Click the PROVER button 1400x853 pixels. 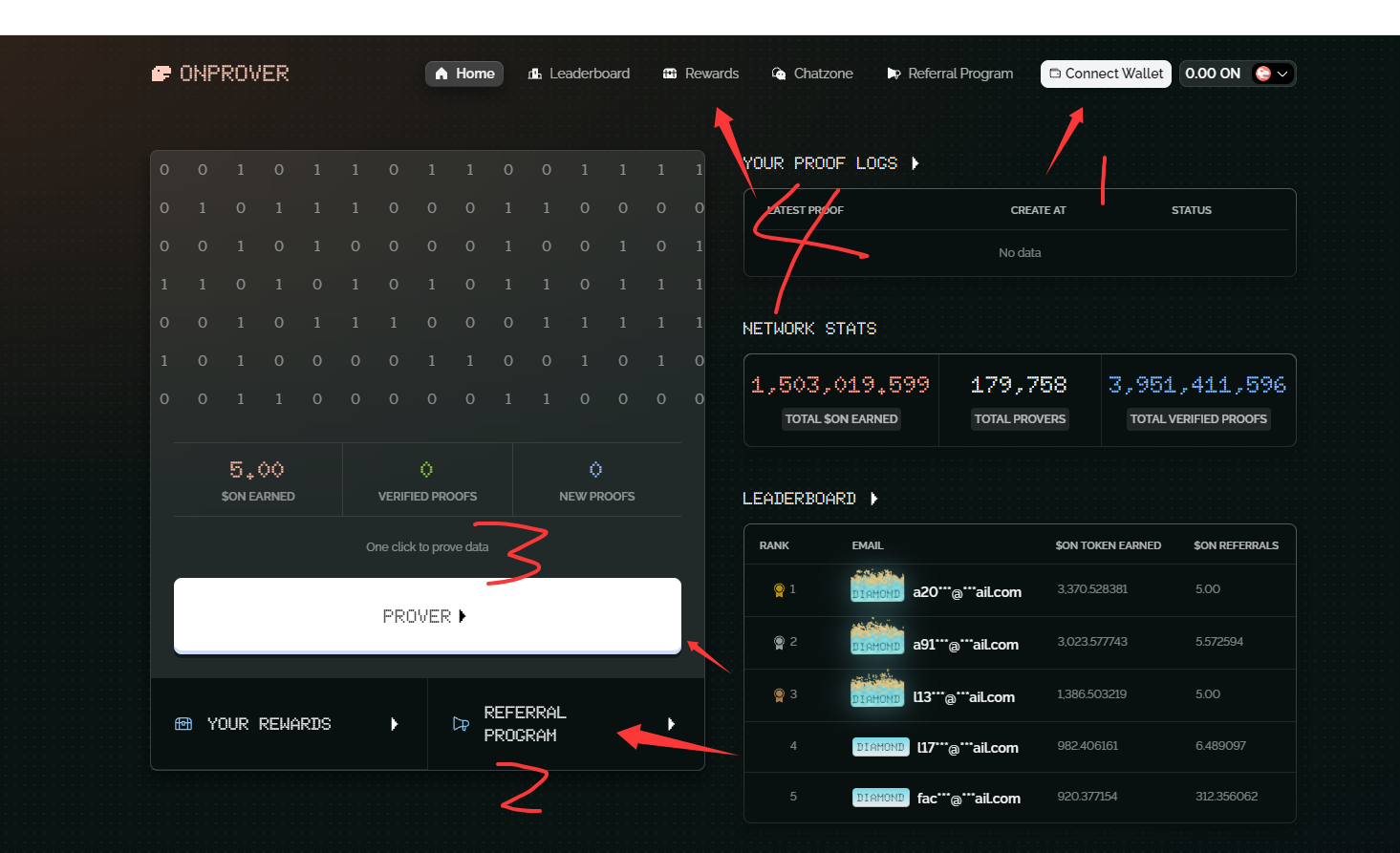pos(427,615)
